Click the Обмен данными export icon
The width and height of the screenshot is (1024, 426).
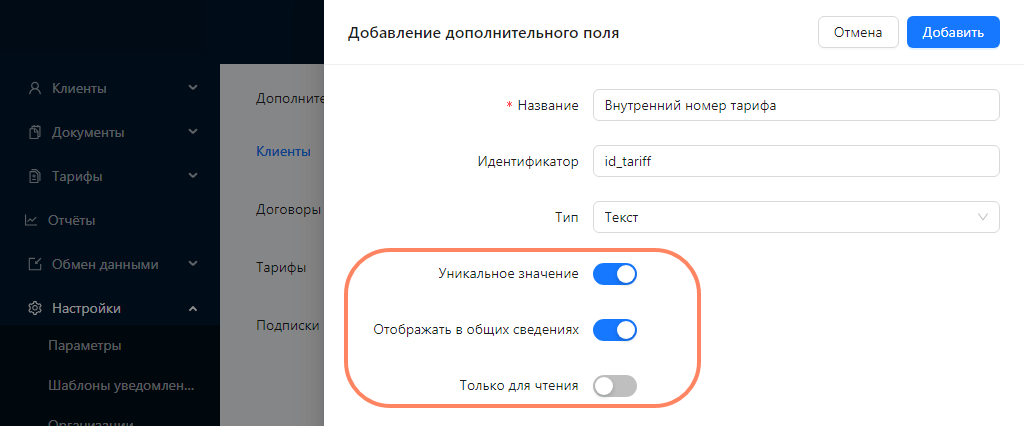coord(35,265)
